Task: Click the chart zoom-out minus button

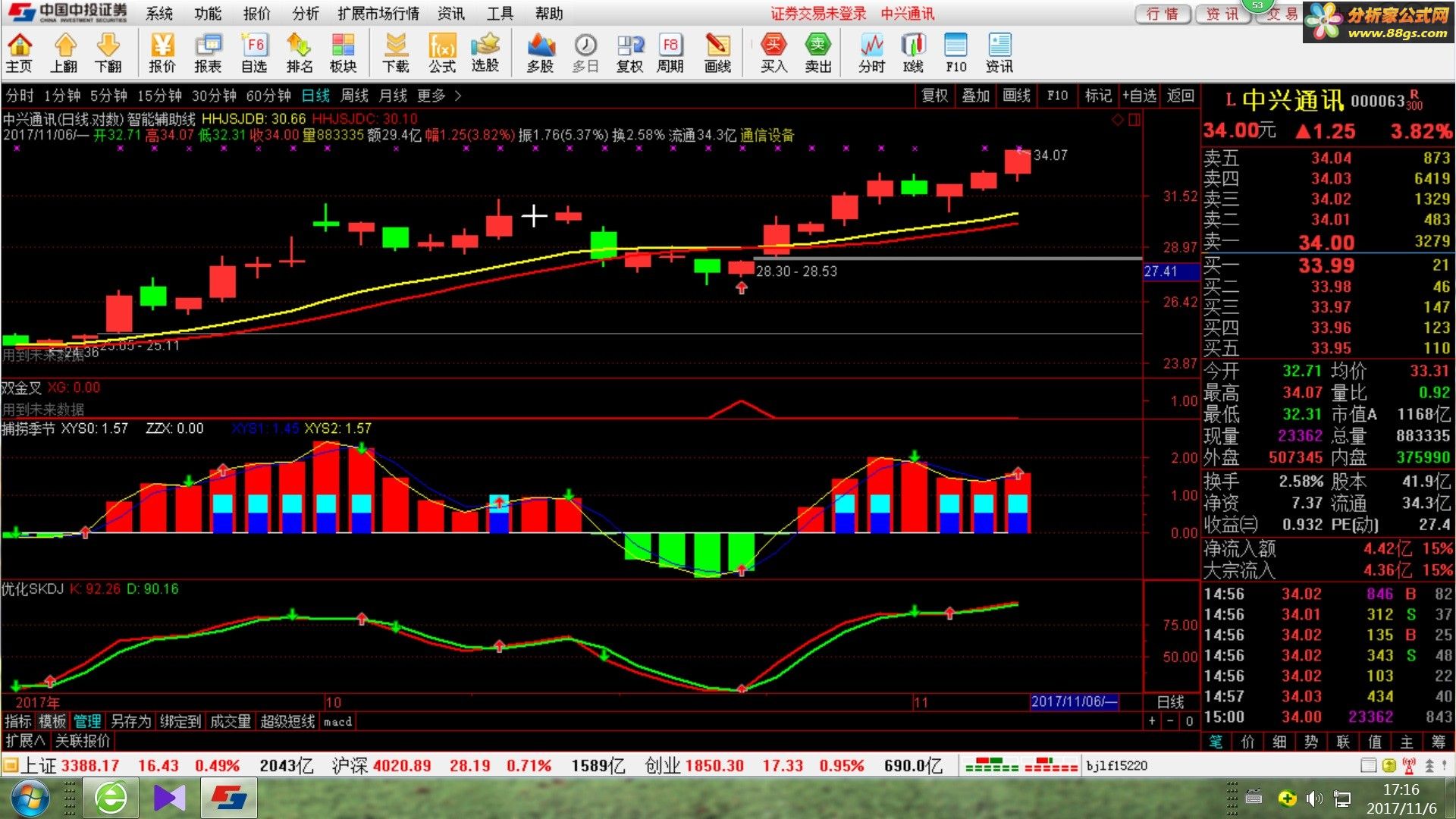Action: click(x=1170, y=720)
